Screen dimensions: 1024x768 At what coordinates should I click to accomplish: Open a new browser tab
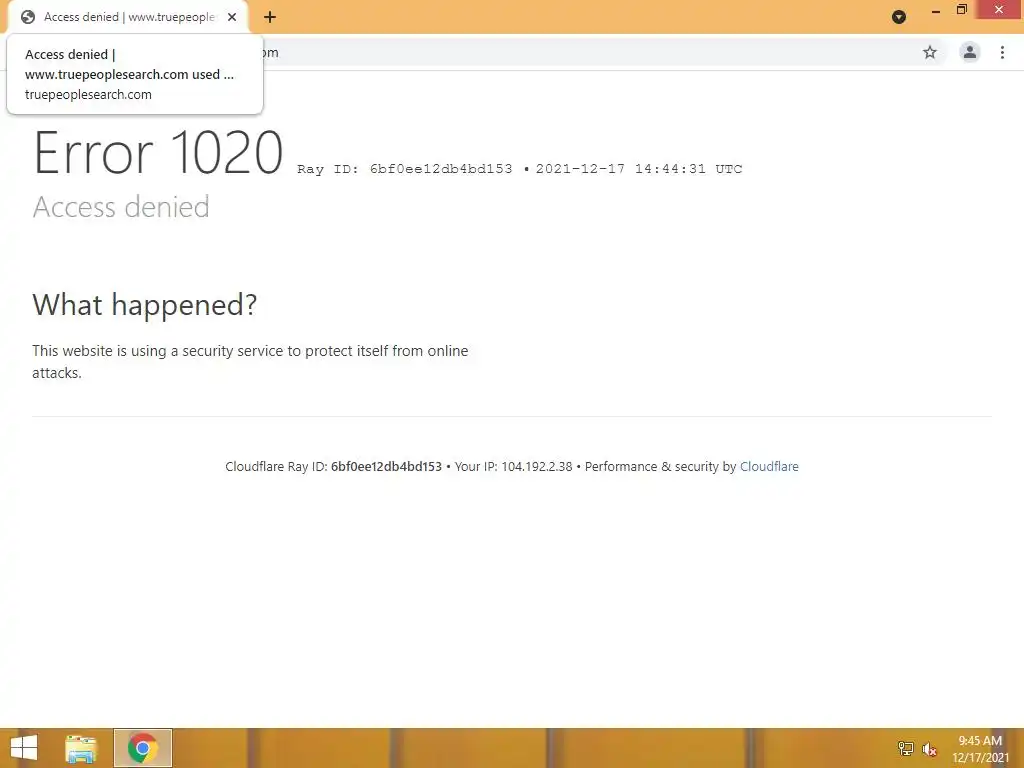[x=270, y=17]
